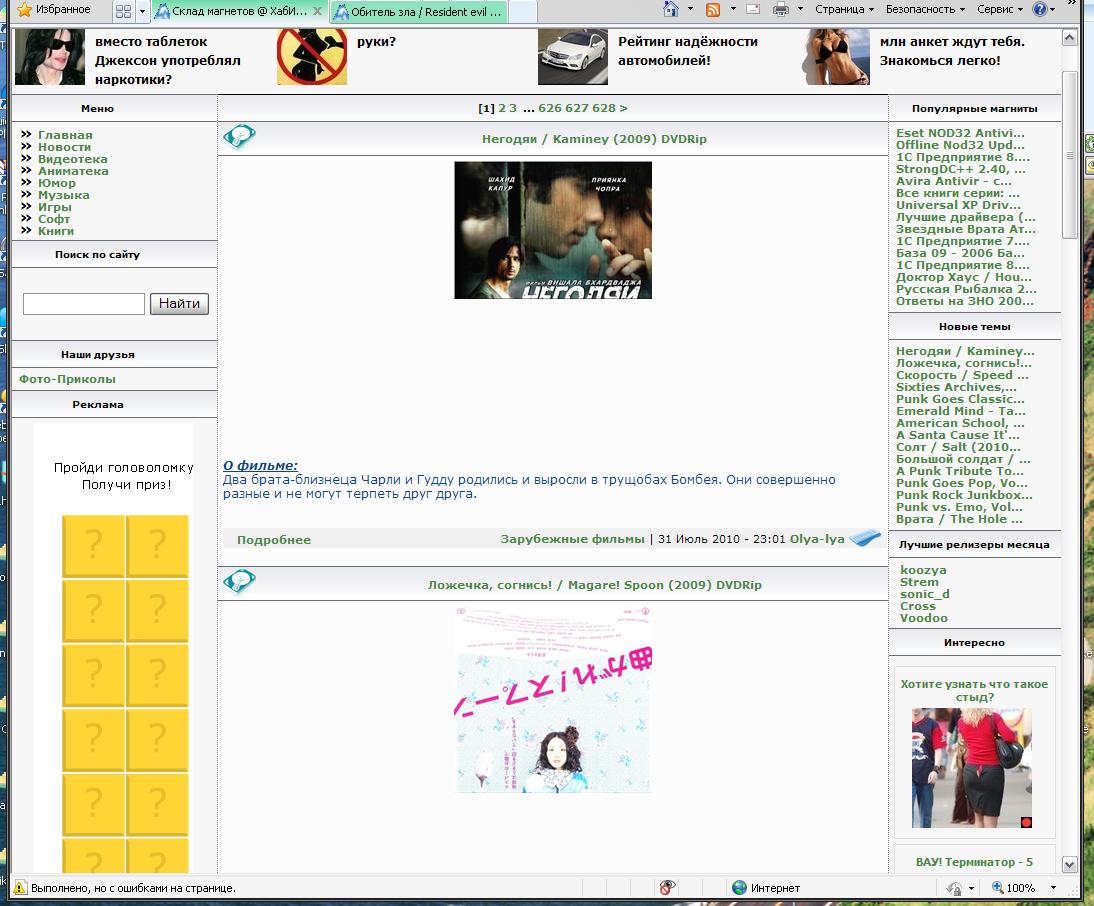Viewport: 1094px width, 906px height.
Task: Expand the Home button dropdown arrow
Action: [x=690, y=9]
